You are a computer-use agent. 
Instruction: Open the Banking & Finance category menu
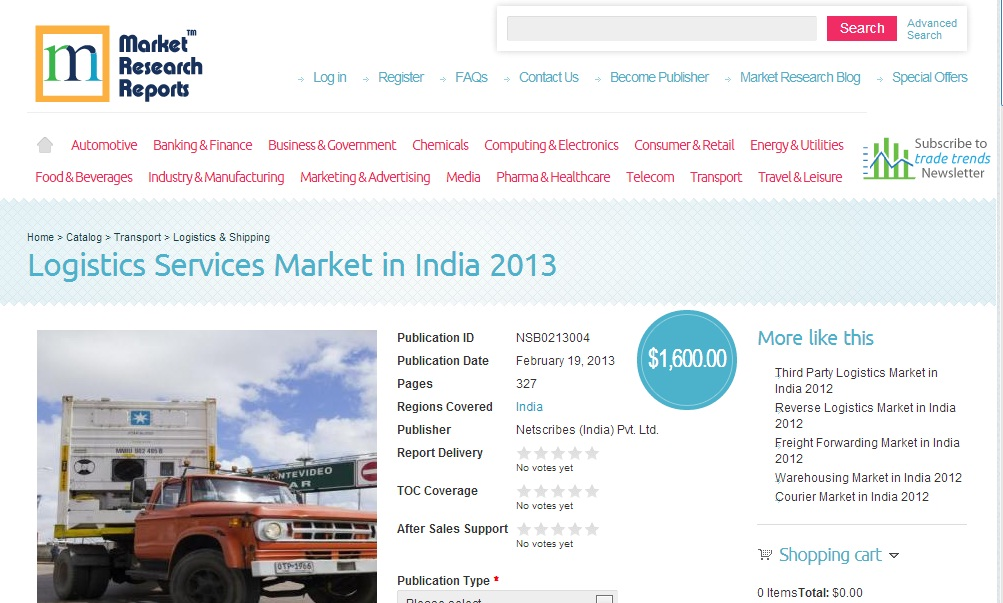pyautogui.click(x=202, y=145)
